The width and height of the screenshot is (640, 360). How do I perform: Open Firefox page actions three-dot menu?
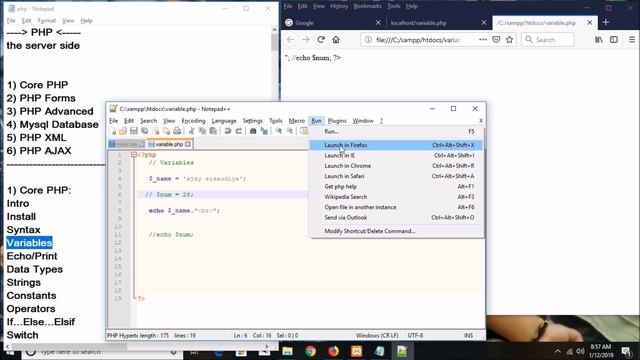(483, 40)
